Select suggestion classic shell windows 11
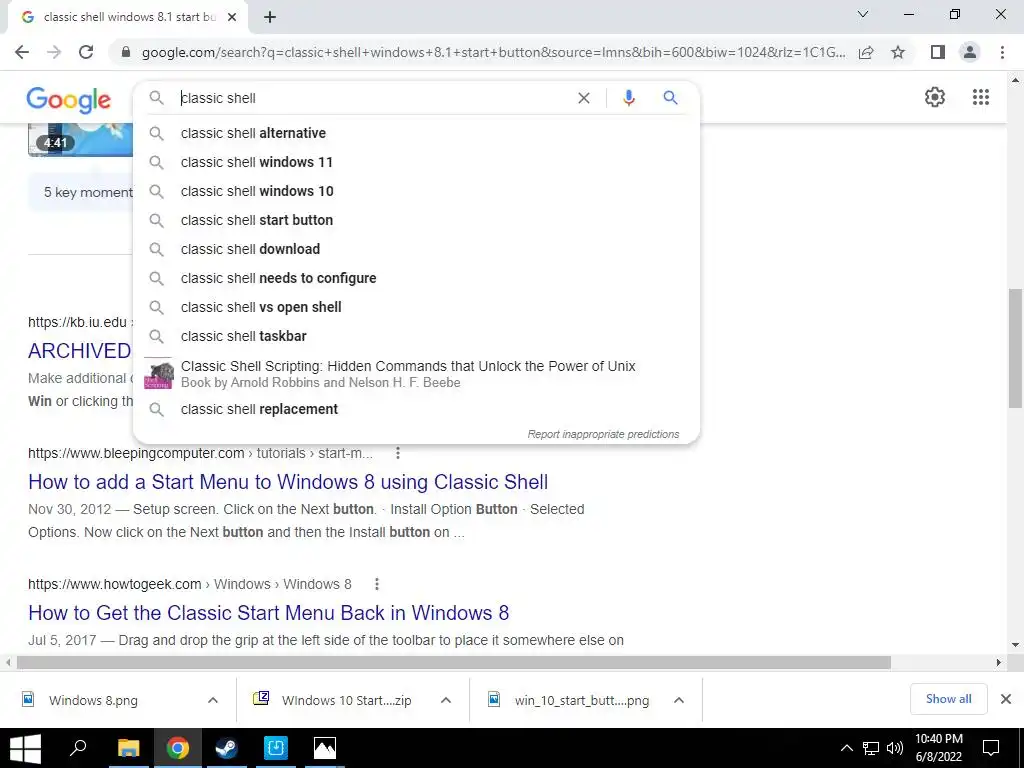Viewport: 1024px width, 768px height. pos(416,162)
